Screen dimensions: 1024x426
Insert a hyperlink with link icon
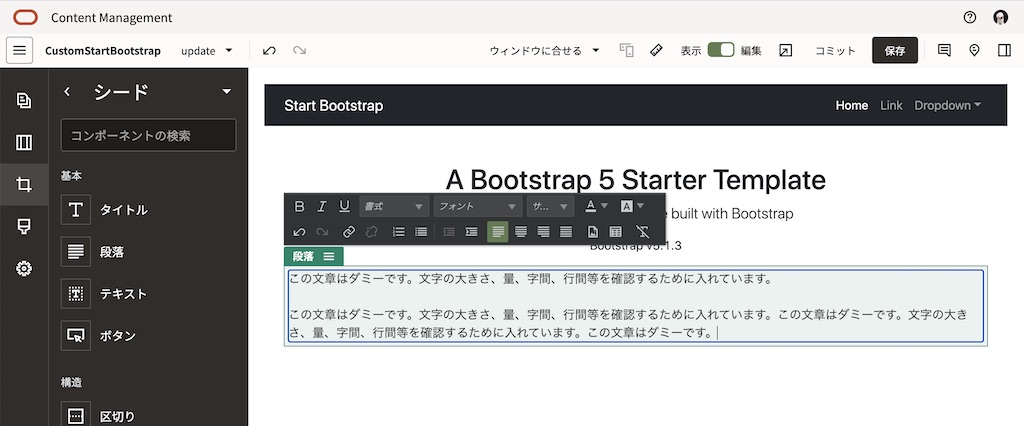pyautogui.click(x=349, y=232)
